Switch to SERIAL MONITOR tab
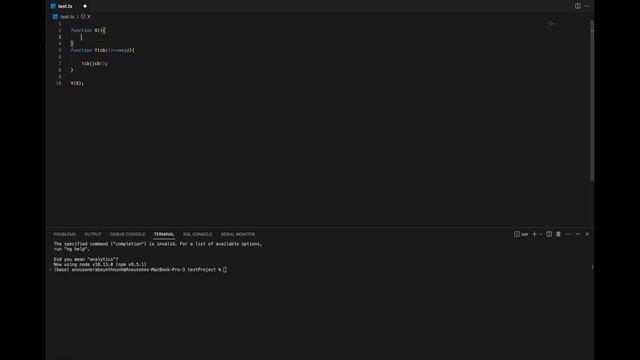Screen dimensions: 640x360 [238, 234]
